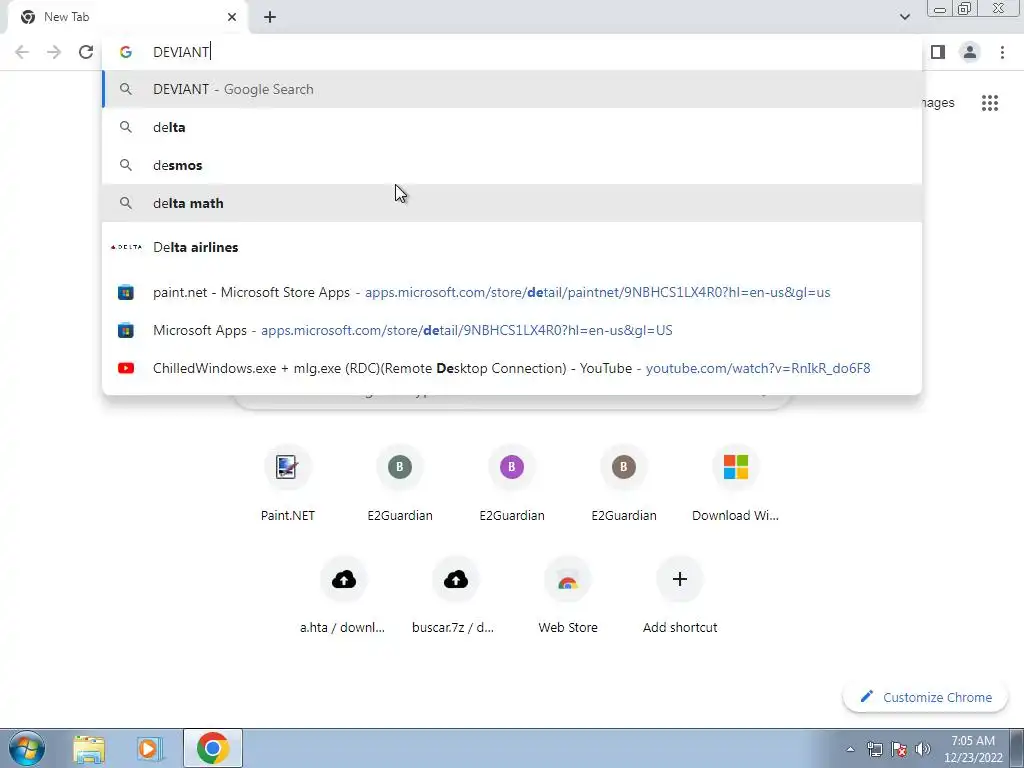Expand the tab search chevron
1024x768 pixels.
(x=904, y=17)
